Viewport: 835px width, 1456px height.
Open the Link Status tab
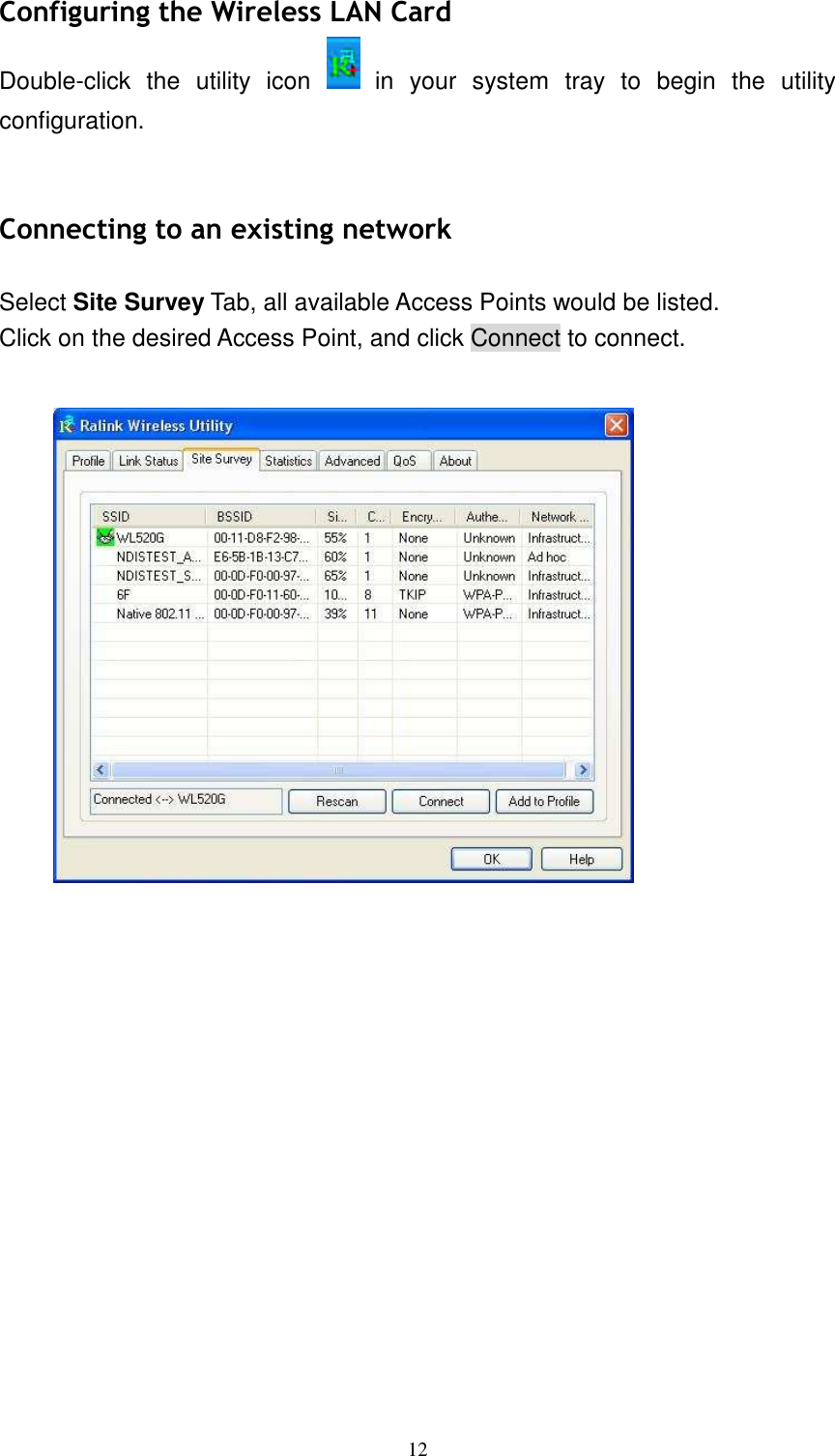coord(148,461)
